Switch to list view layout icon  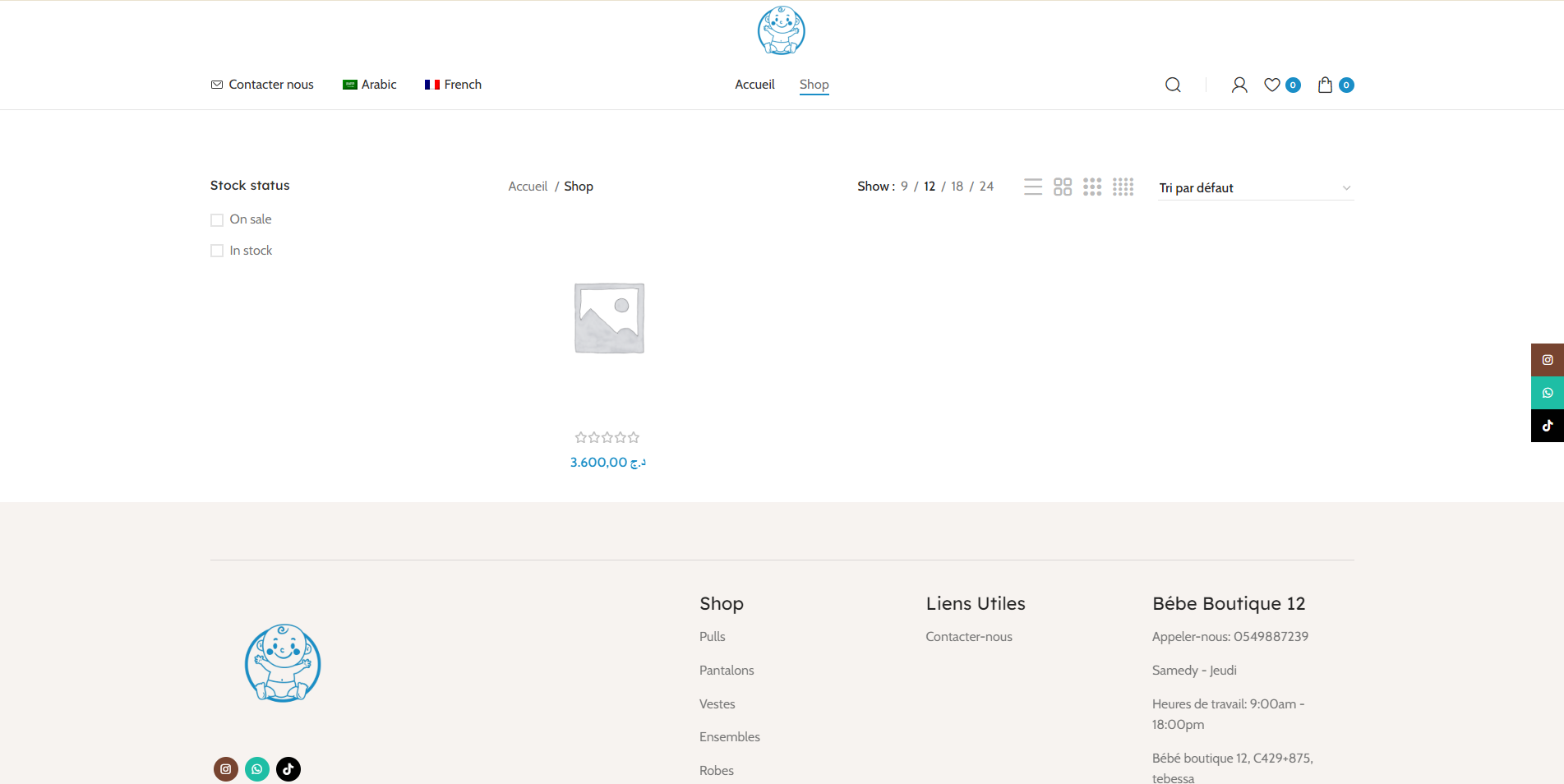1033,187
